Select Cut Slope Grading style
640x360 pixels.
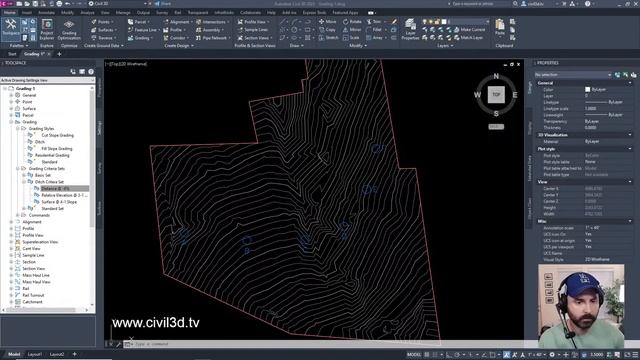coord(58,136)
